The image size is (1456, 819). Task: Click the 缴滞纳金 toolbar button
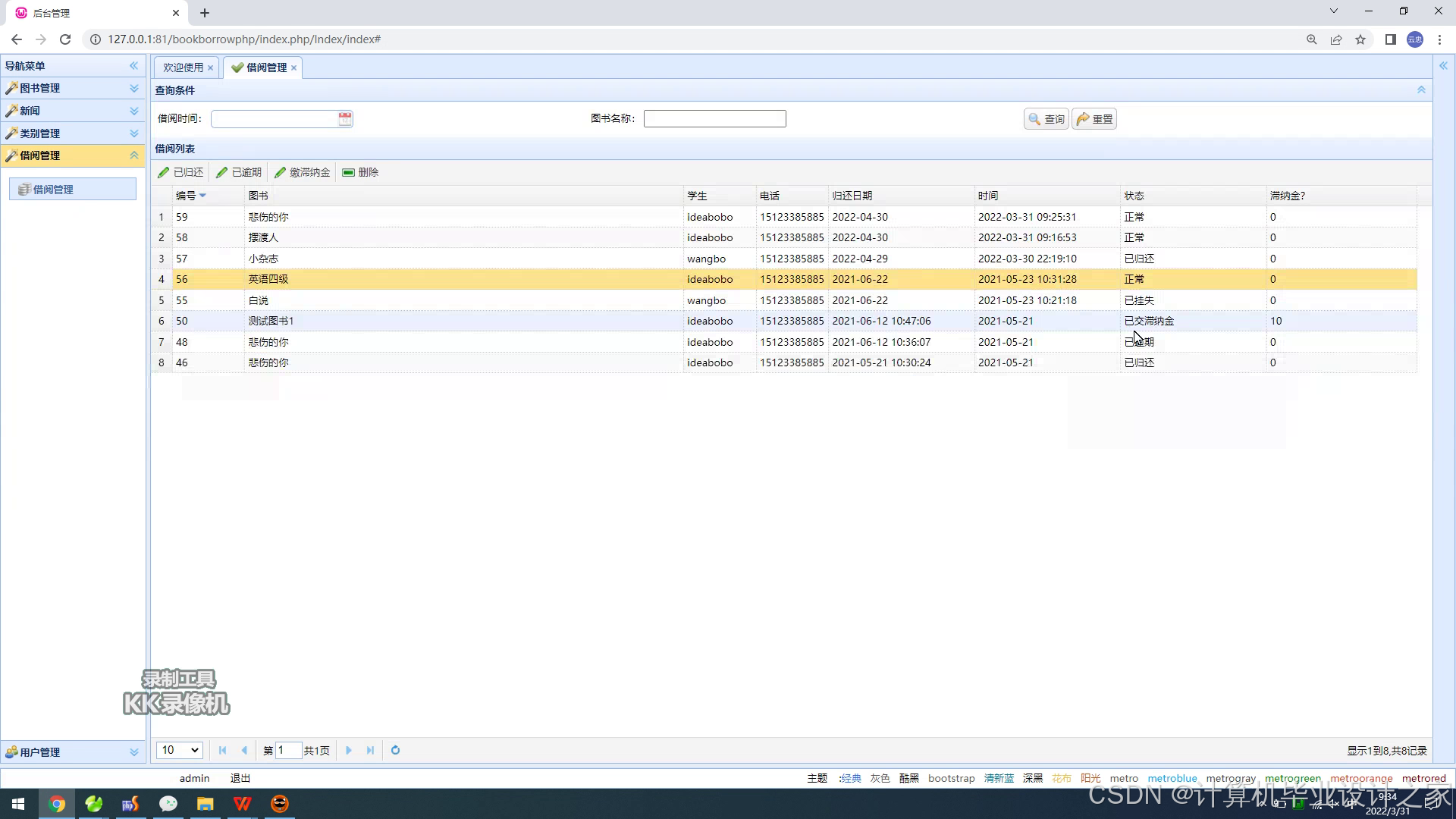tap(302, 172)
